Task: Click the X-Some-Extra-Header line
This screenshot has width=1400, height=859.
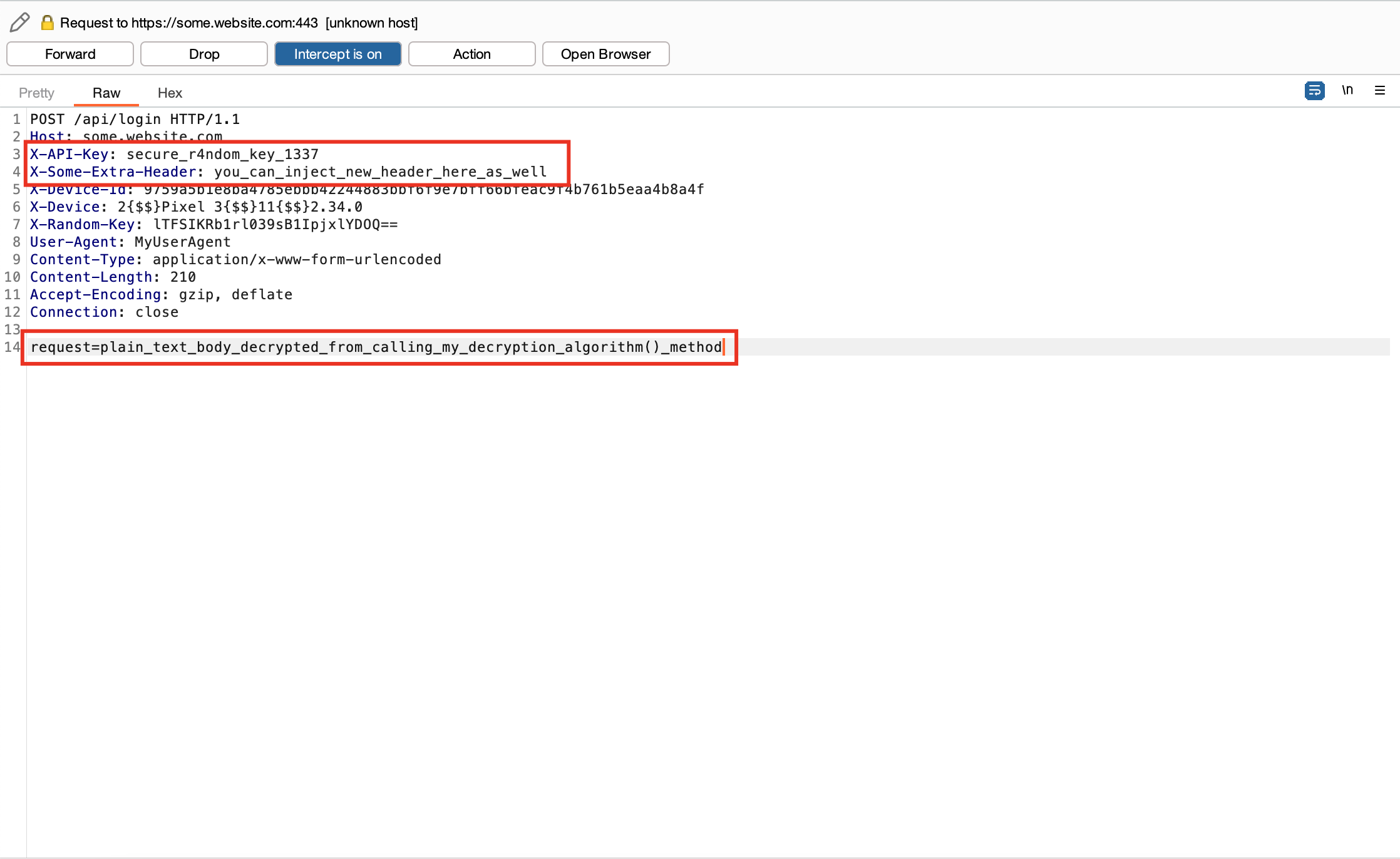Action: (288, 172)
